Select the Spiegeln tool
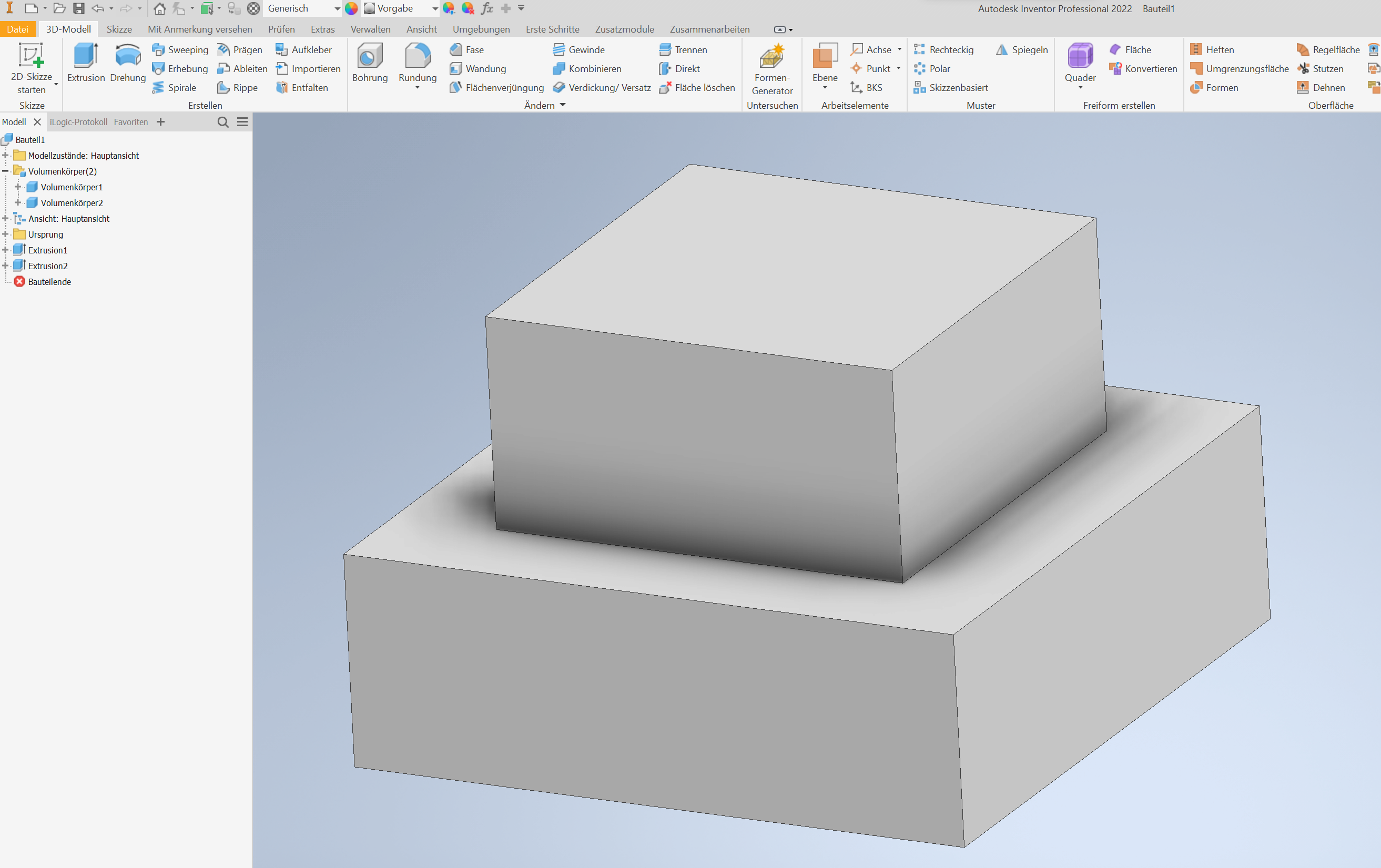This screenshot has width=1381, height=868. (x=1021, y=49)
